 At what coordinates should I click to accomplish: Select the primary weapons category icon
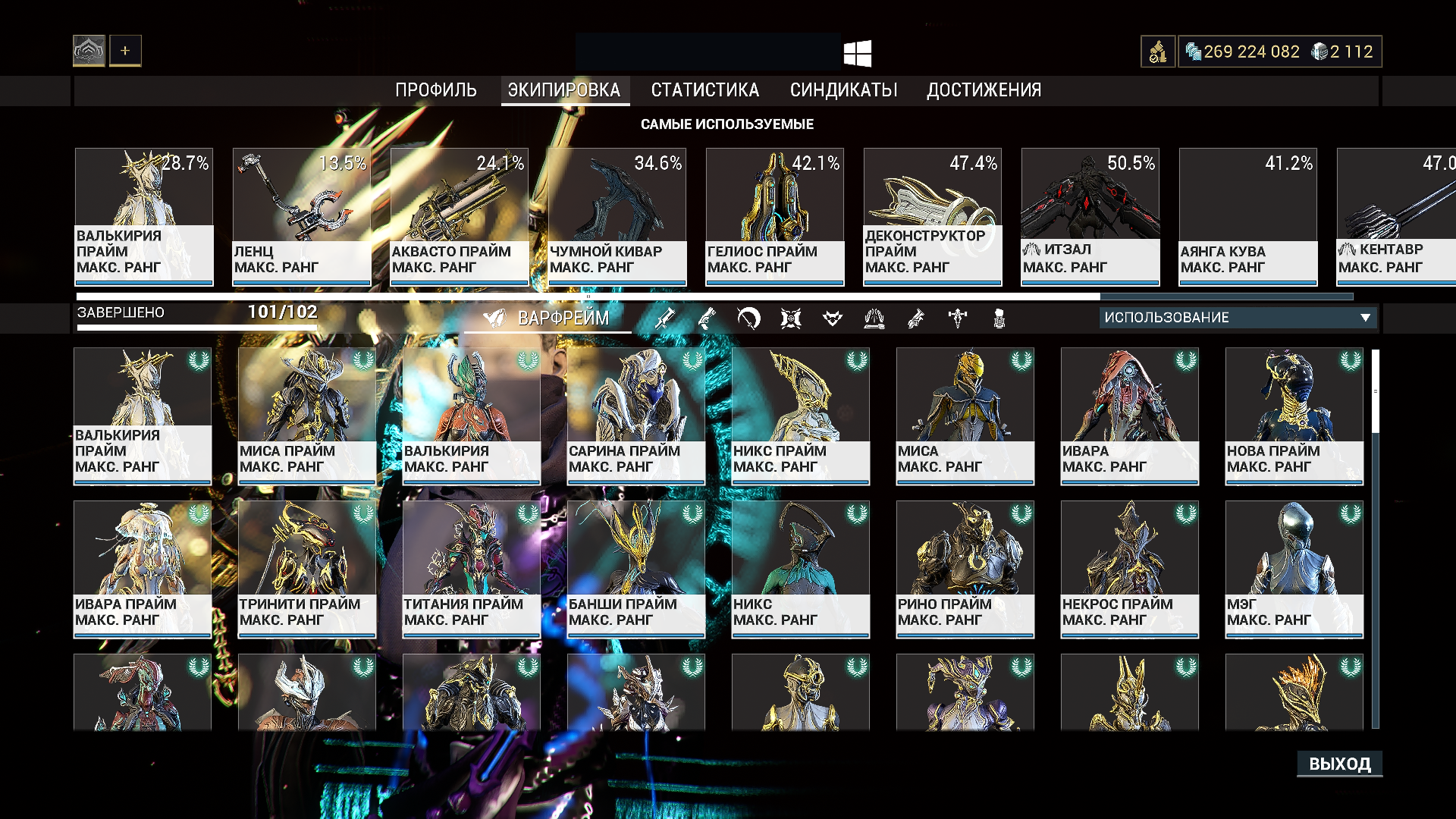click(x=665, y=318)
